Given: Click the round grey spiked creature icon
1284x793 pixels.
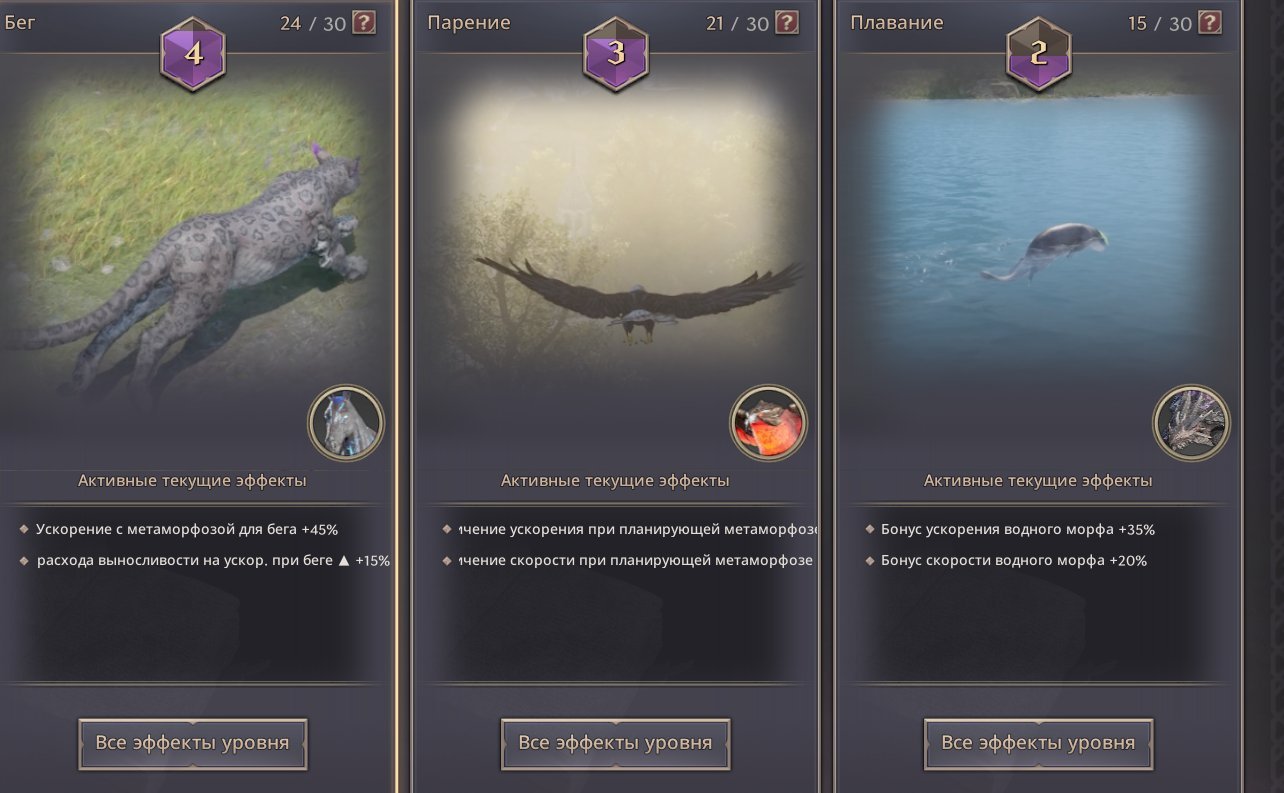Looking at the screenshot, I should coord(1192,424).
